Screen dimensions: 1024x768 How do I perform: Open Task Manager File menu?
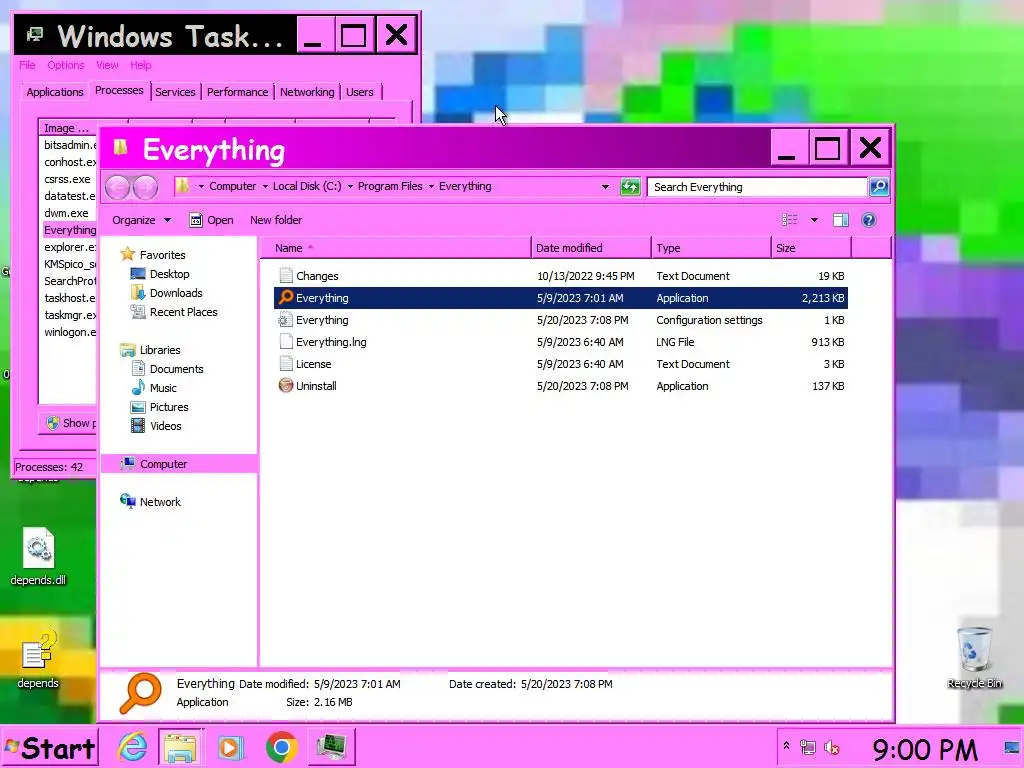click(x=27, y=65)
